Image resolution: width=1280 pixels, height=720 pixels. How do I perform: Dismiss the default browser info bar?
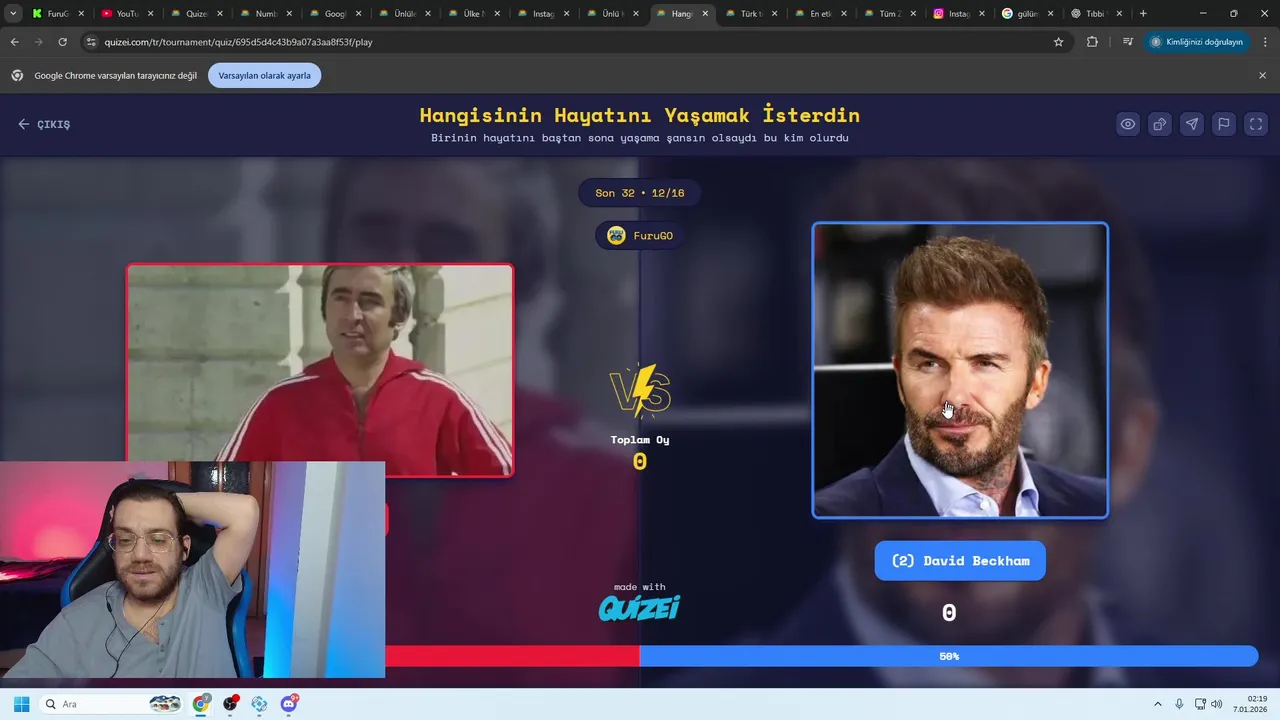[x=1262, y=75]
